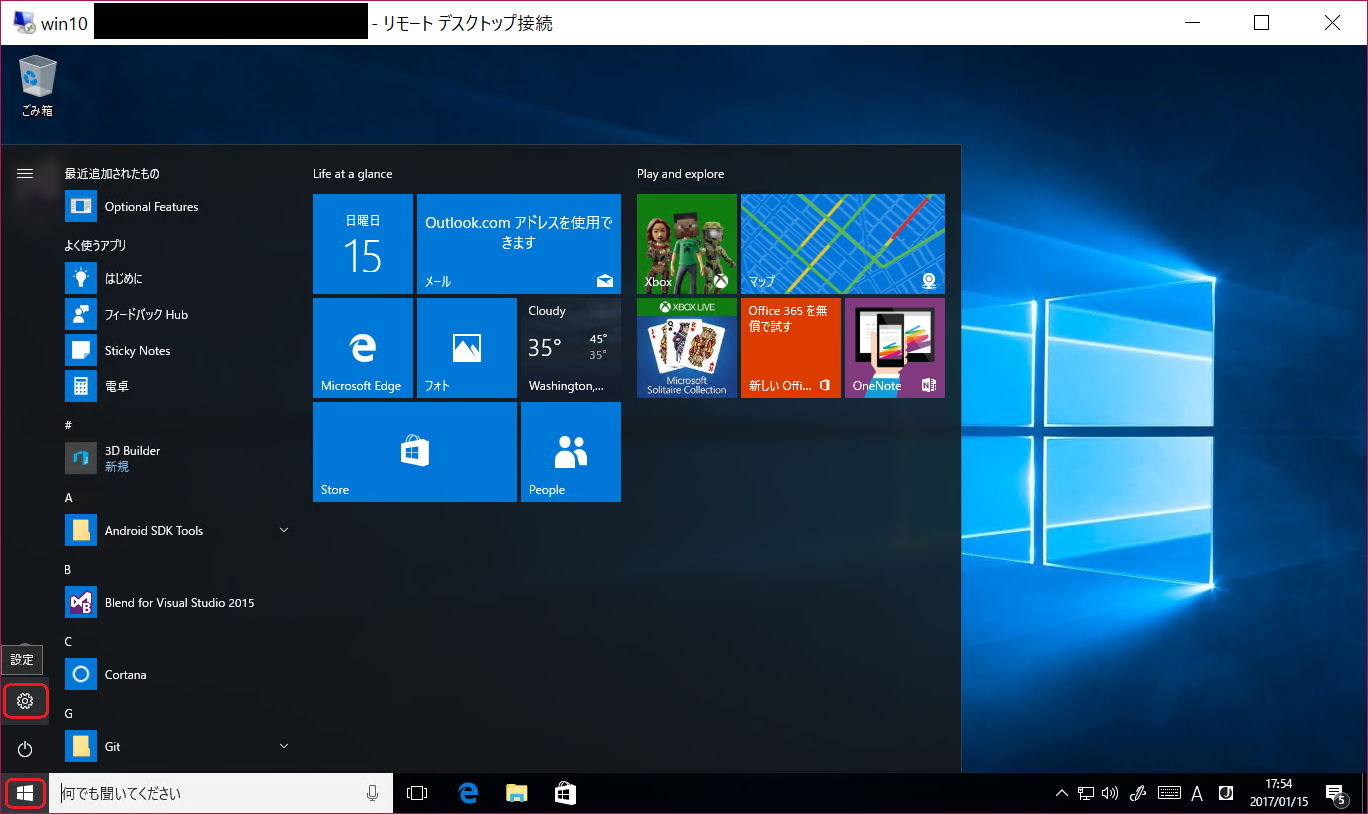The image size is (1368, 814).
Task: Open the マップ tile
Action: pyautogui.click(x=842, y=244)
